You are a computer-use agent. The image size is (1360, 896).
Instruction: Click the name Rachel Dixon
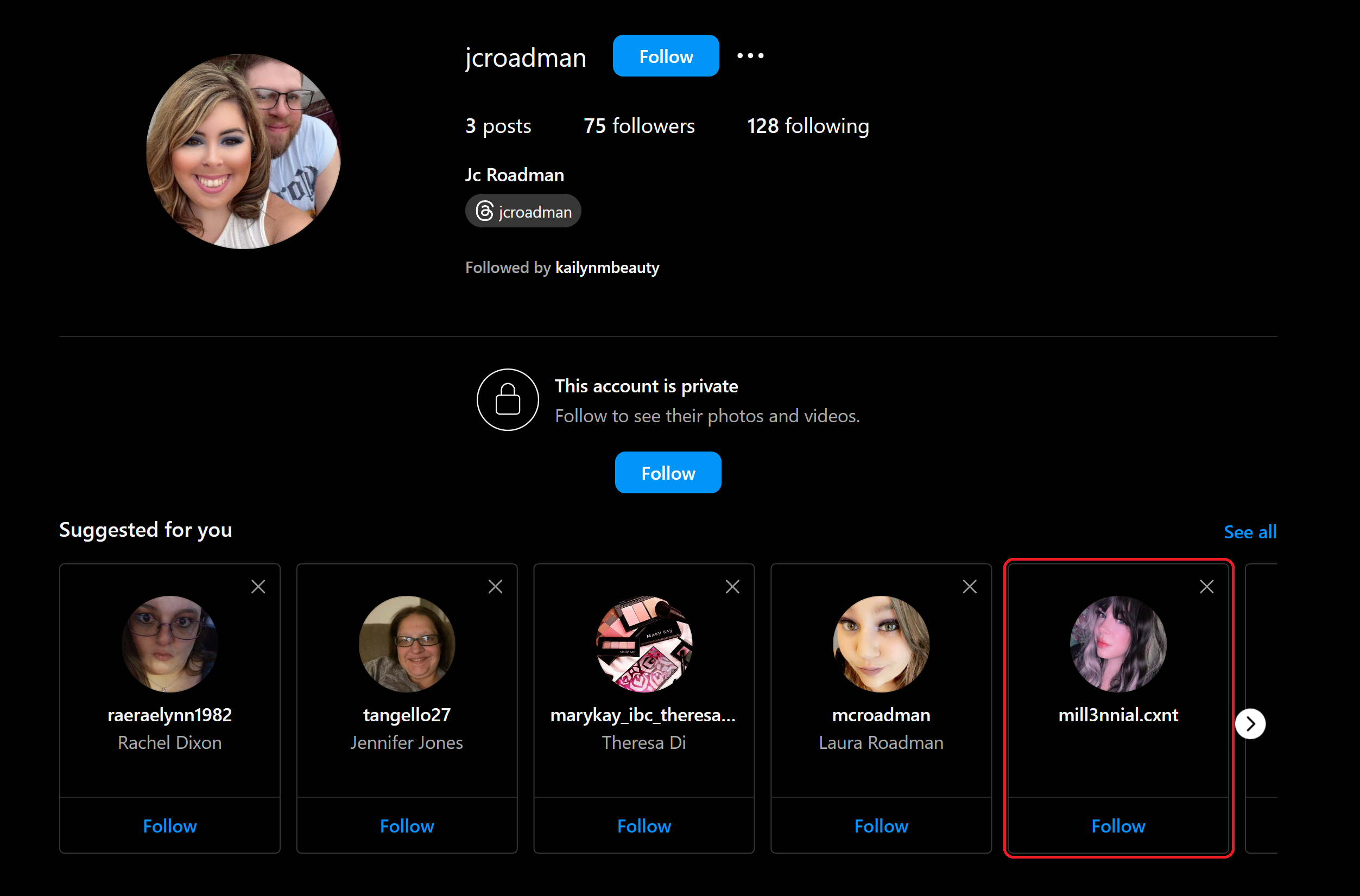[x=170, y=742]
